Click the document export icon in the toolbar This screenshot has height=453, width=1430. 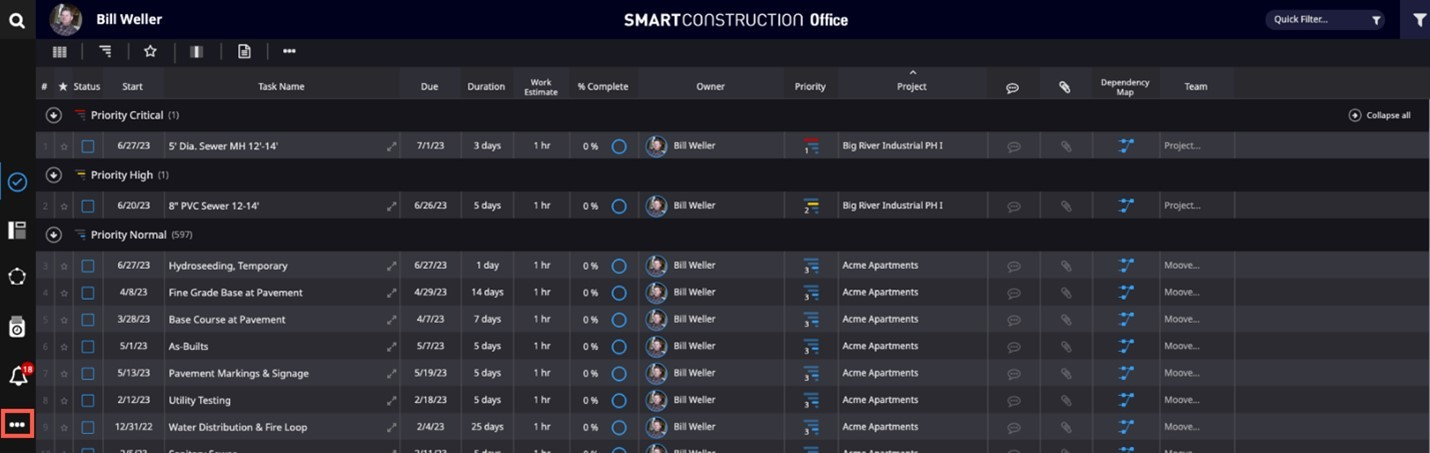point(244,51)
